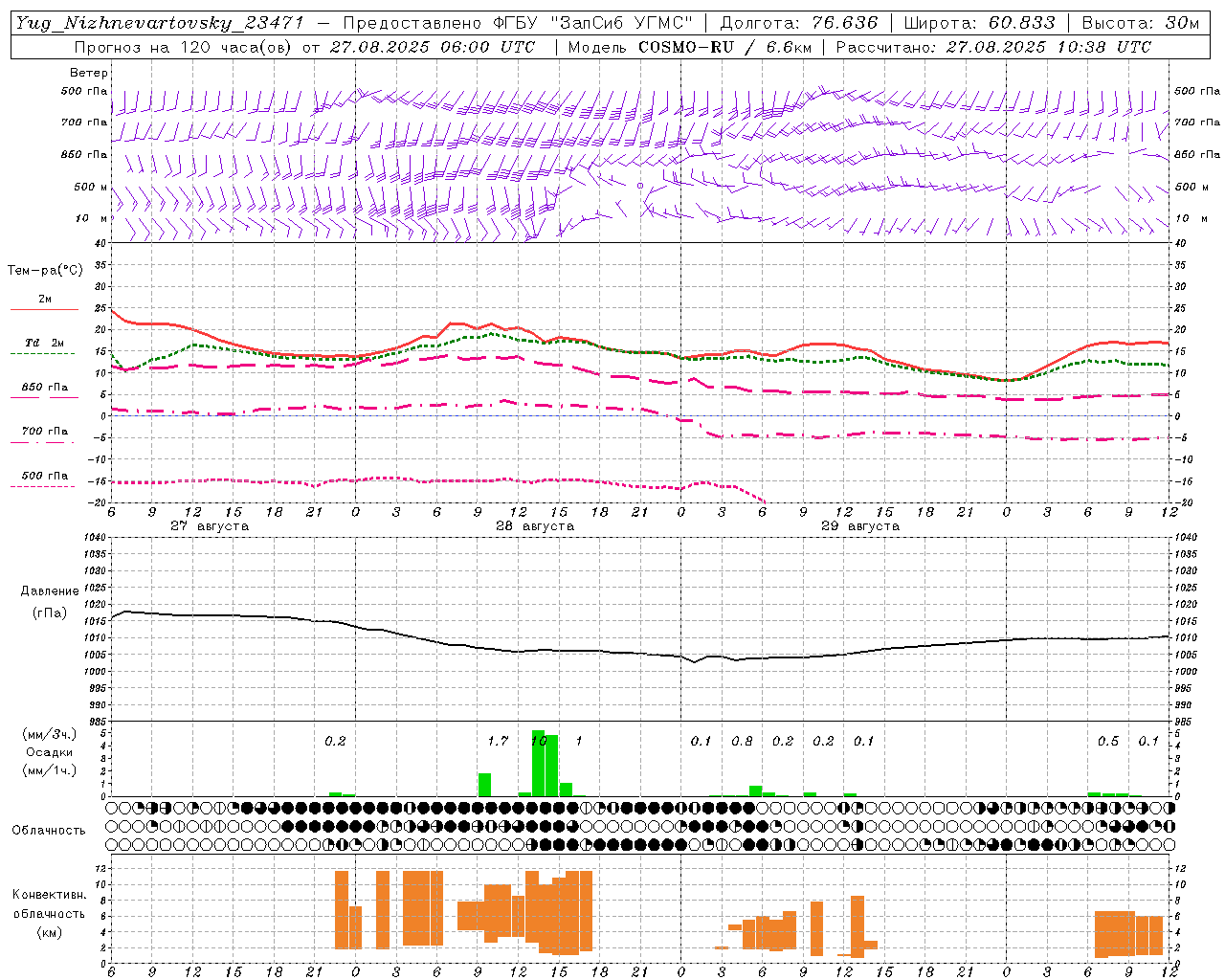Click left wind level label 500 м
The height and width of the screenshot is (980, 1225).
tap(91, 187)
